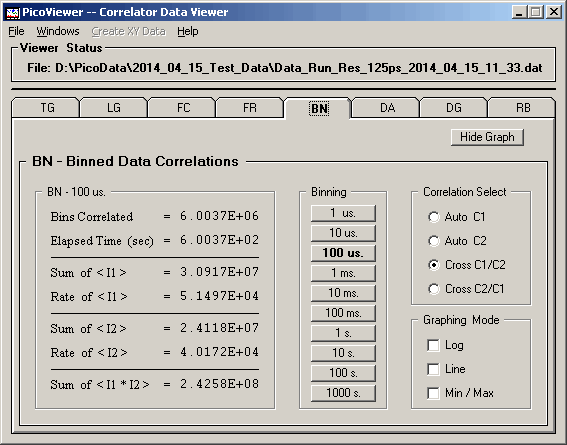Set binning to 1 s.
The image size is (567, 445).
(343, 333)
